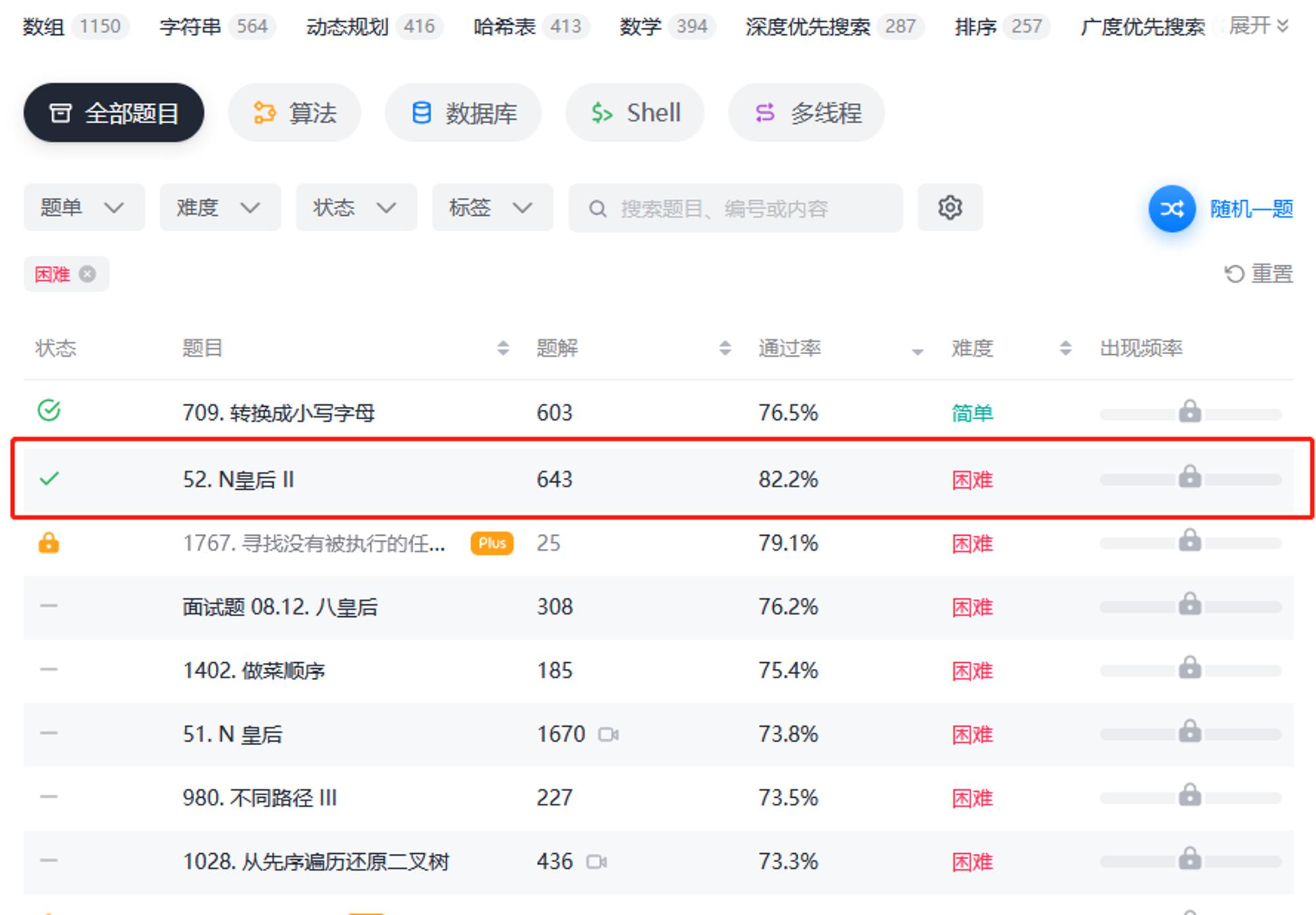Click the 广度优先搜索 topic tag

pos(1142,26)
